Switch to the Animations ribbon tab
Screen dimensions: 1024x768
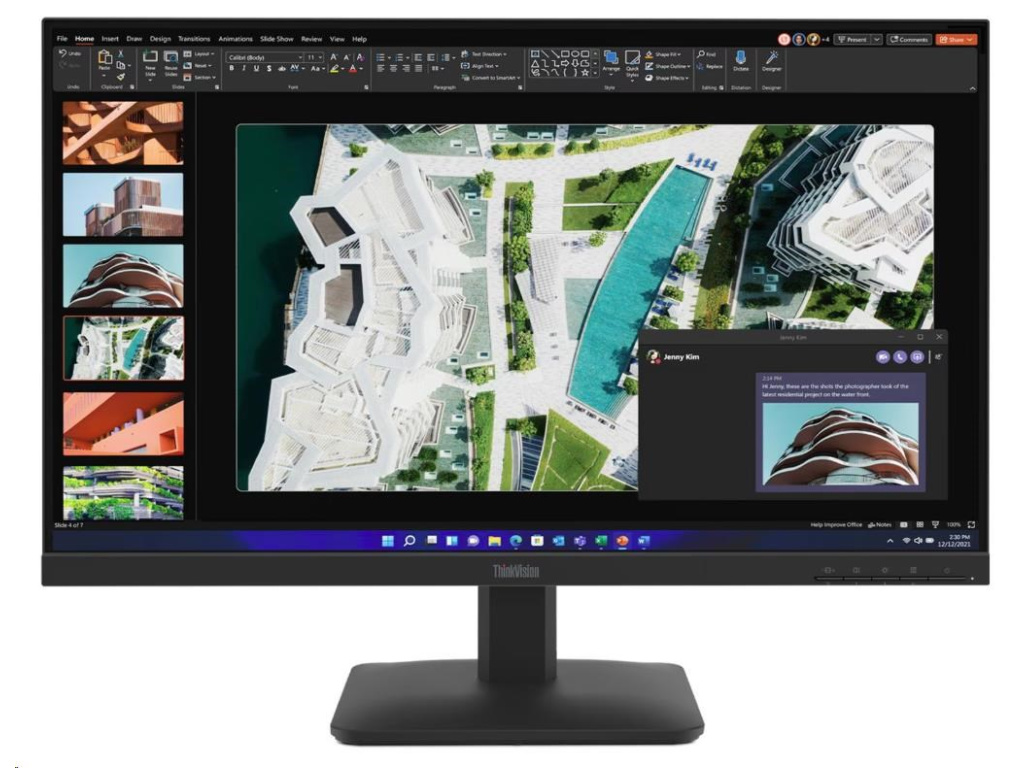click(235, 39)
